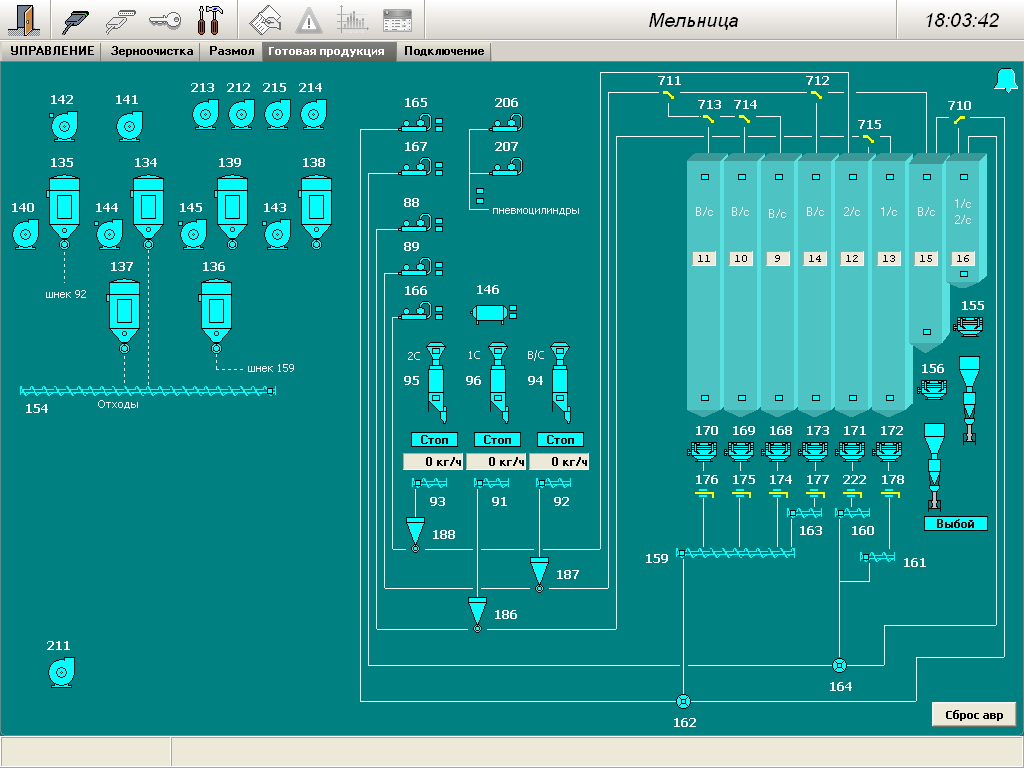Click motor 146 icon
1024x768 pixels.
(x=490, y=313)
